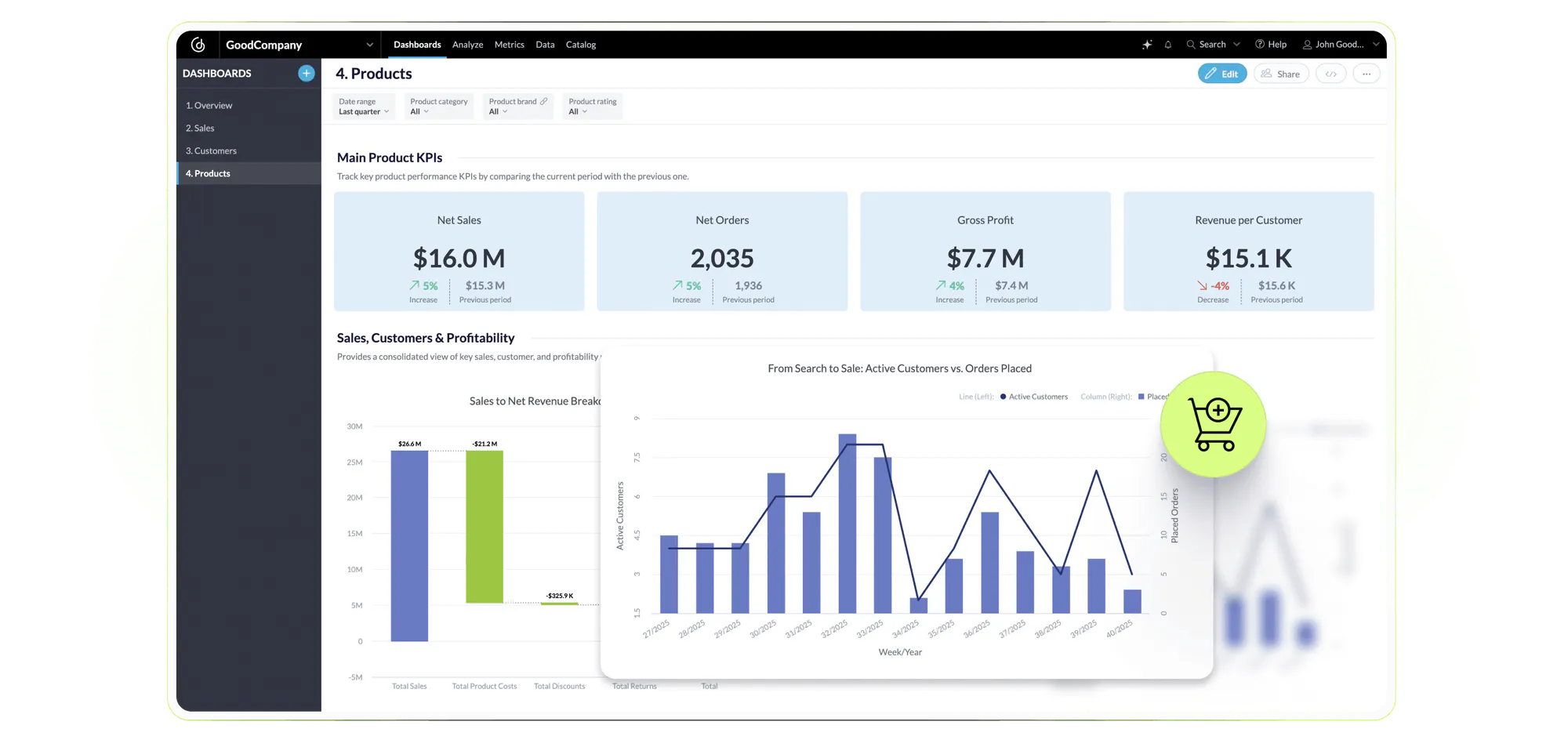Click the green add-to-cart icon
Viewport: 1568px width, 747px height.
point(1214,424)
